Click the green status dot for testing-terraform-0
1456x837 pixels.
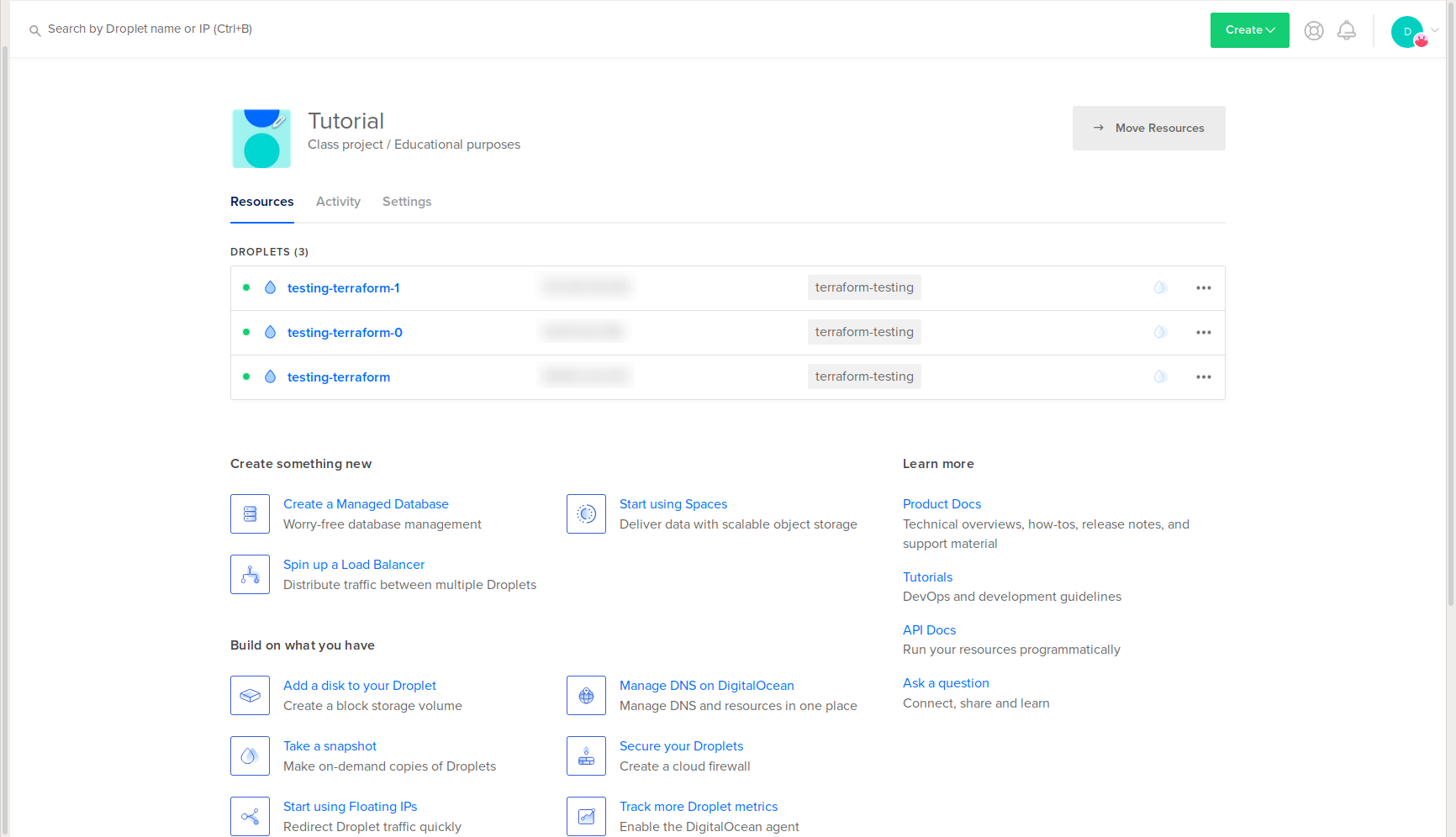point(246,332)
